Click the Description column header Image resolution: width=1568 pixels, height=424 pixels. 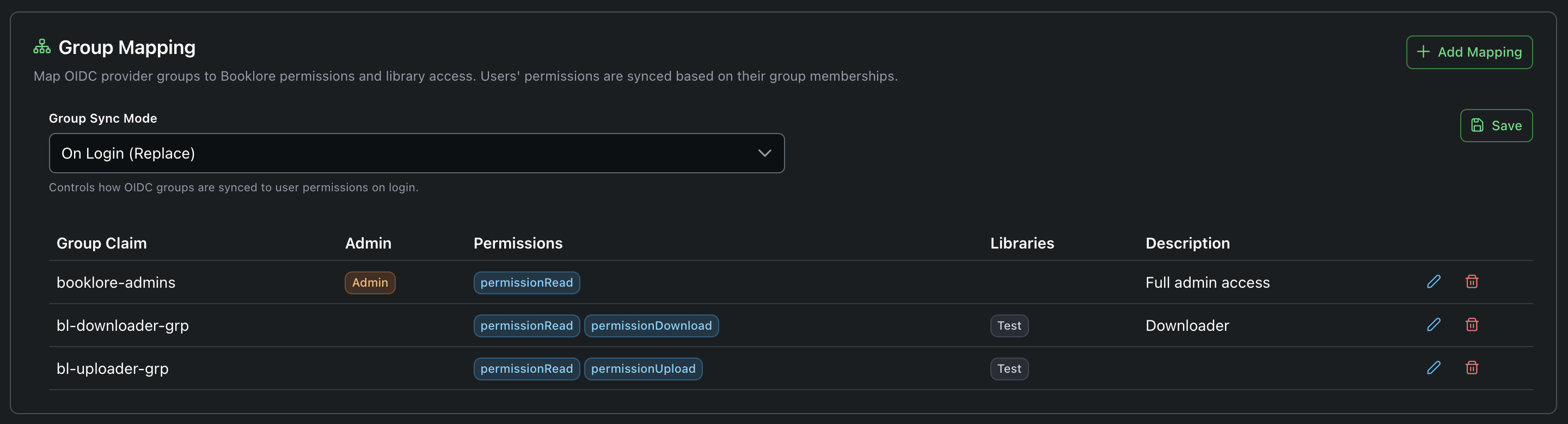1187,243
